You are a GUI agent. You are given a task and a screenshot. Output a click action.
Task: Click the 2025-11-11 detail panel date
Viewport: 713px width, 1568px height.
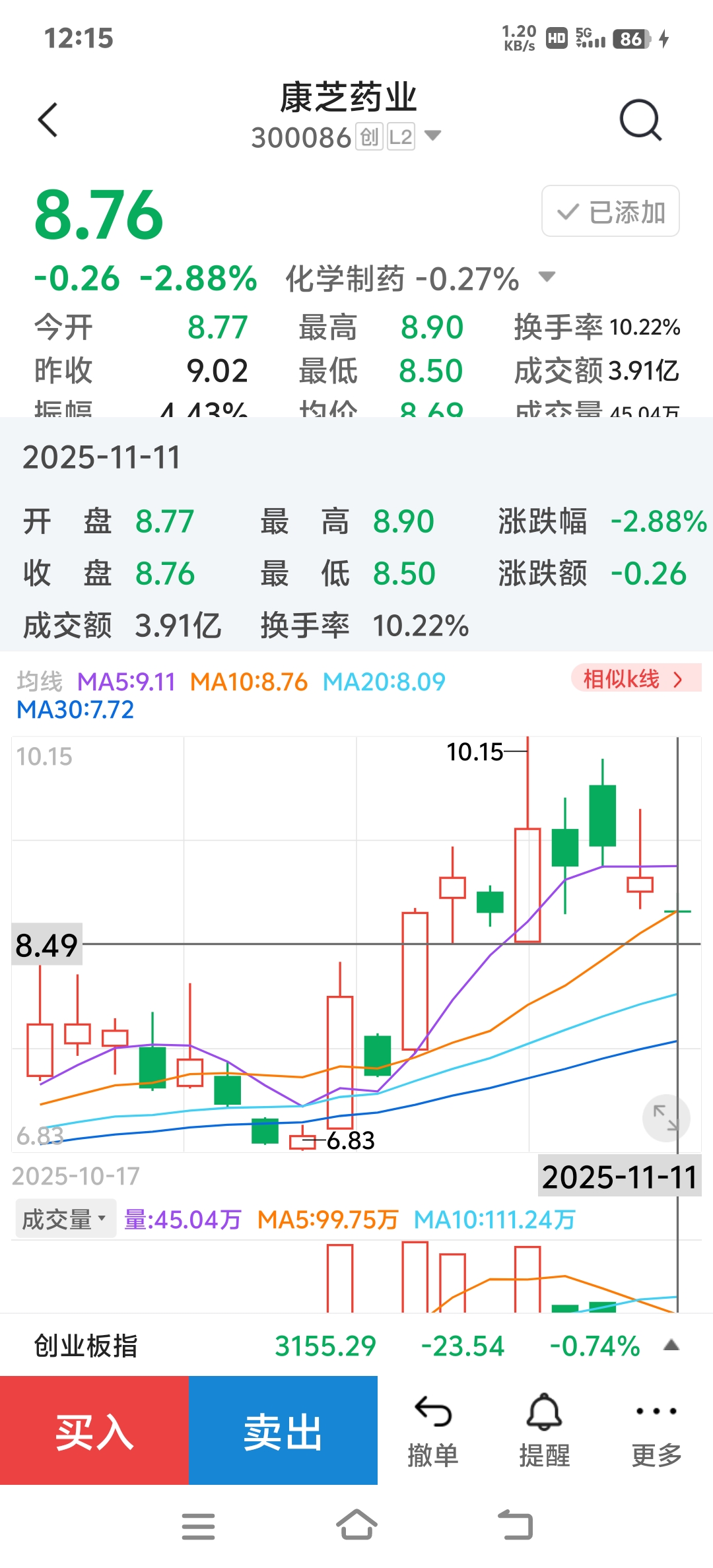(102, 457)
